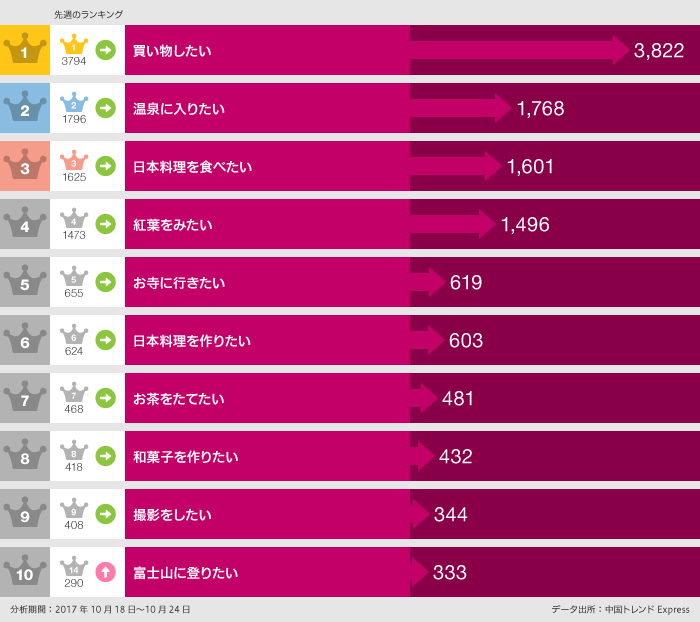This screenshot has width=700, height=622.
Task: Click green arrow icon beside お寺に行きたい
Action: point(105,282)
